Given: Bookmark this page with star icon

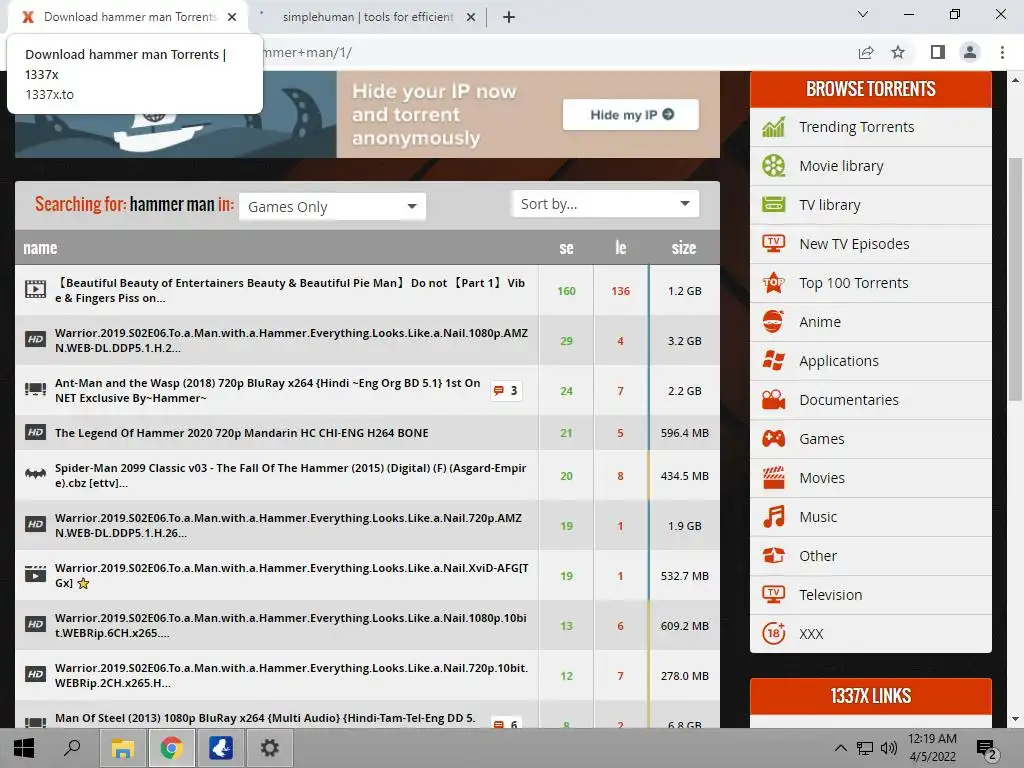Looking at the screenshot, I should [898, 52].
